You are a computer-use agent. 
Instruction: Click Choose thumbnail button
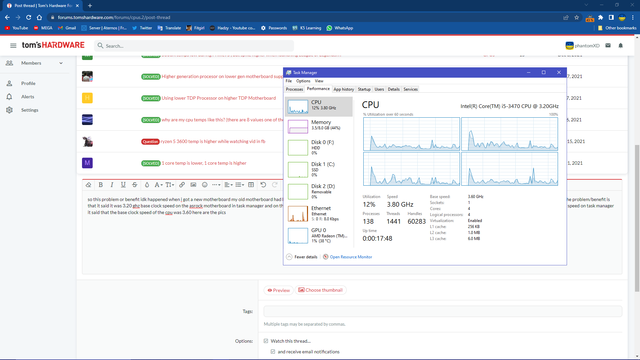pos(320,290)
